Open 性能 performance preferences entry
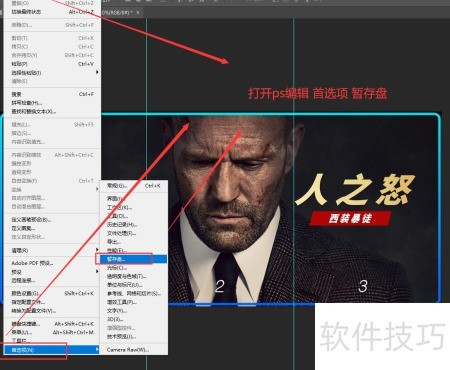Image resolution: width=450 pixels, height=370 pixels. [133, 250]
